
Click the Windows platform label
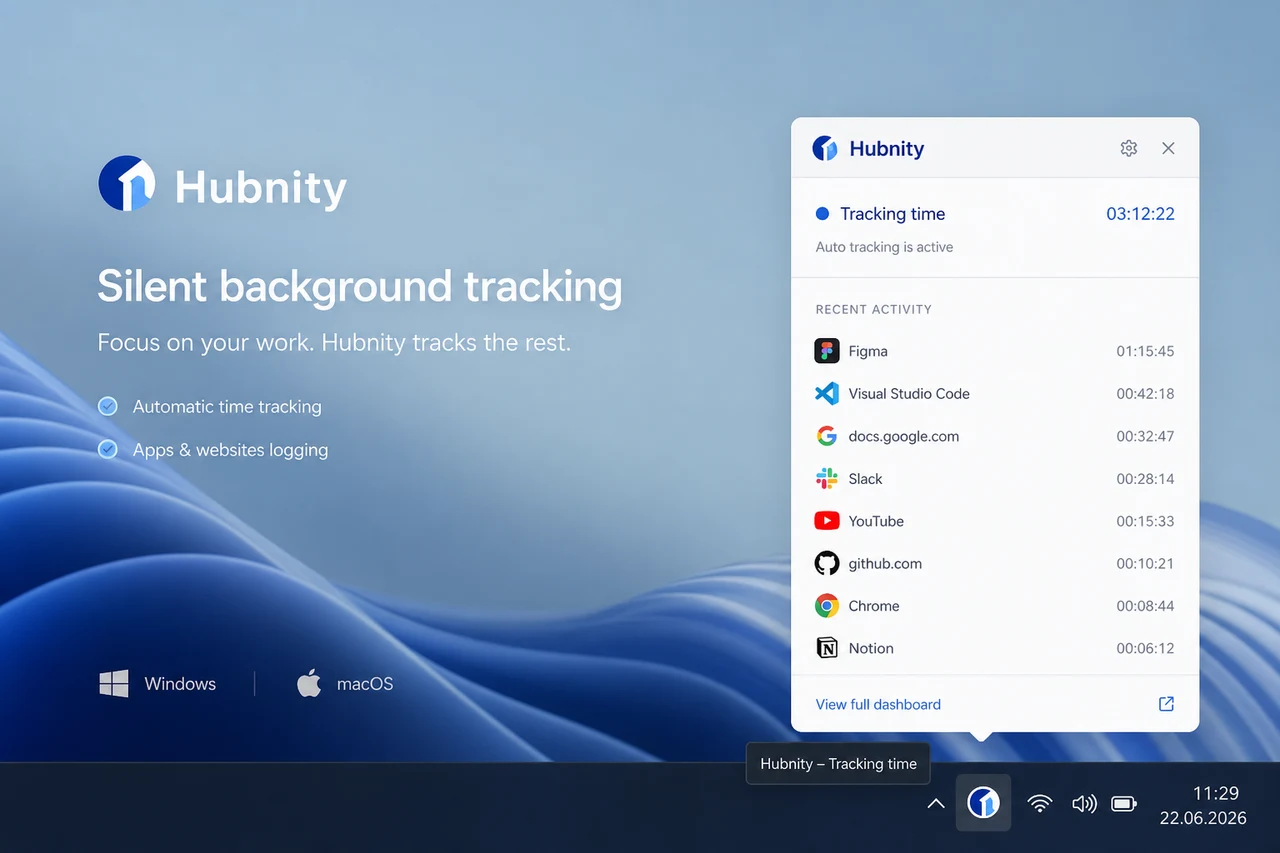pos(180,684)
